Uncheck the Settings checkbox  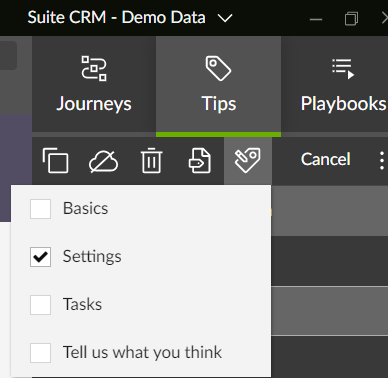click(x=40, y=257)
